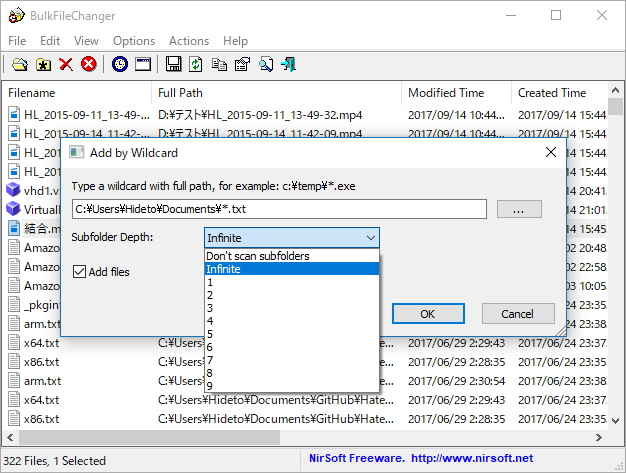Click the floppy disk Save icon
This screenshot has width=626, height=473.
[x=173, y=64]
